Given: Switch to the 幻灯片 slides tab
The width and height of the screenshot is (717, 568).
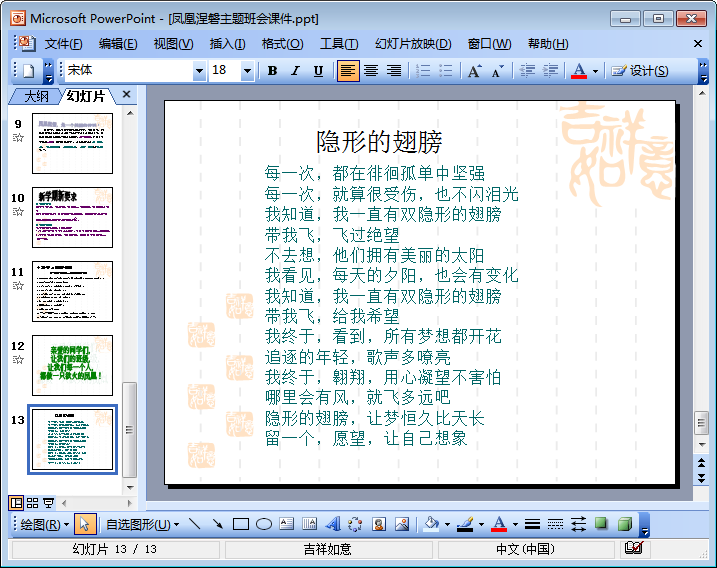Looking at the screenshot, I should (85, 96).
